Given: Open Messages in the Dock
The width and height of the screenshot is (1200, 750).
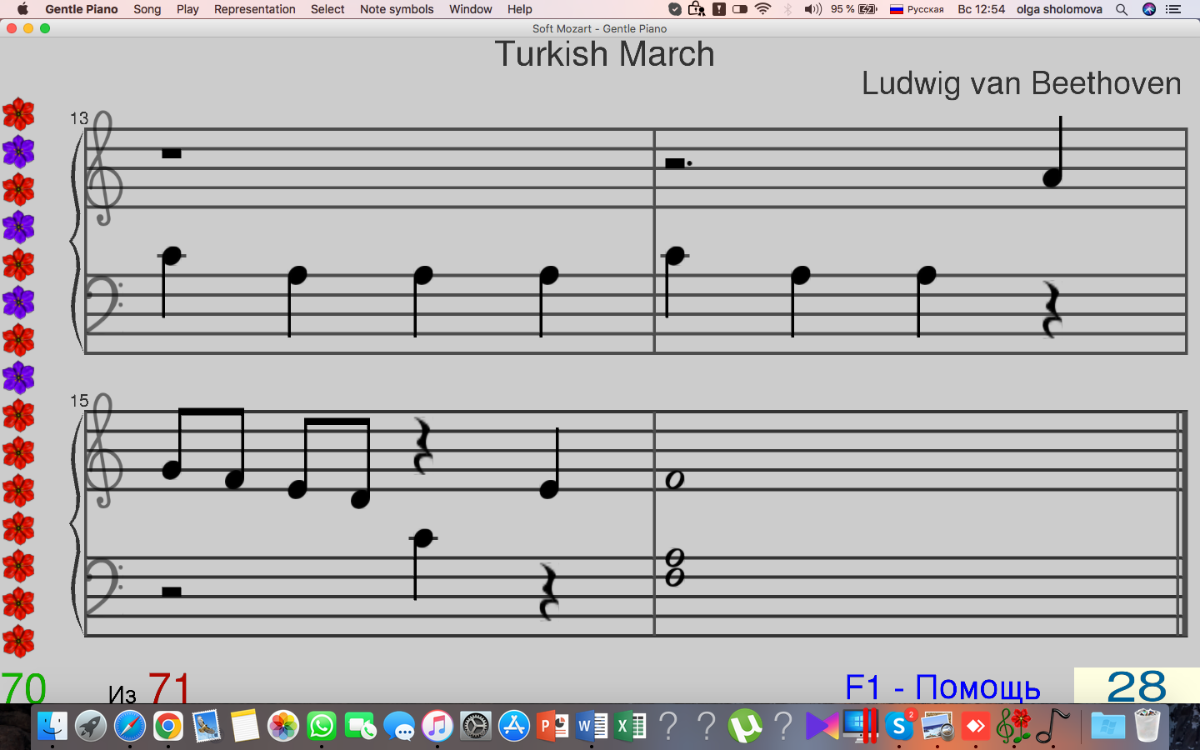Looking at the screenshot, I should coord(399,726).
